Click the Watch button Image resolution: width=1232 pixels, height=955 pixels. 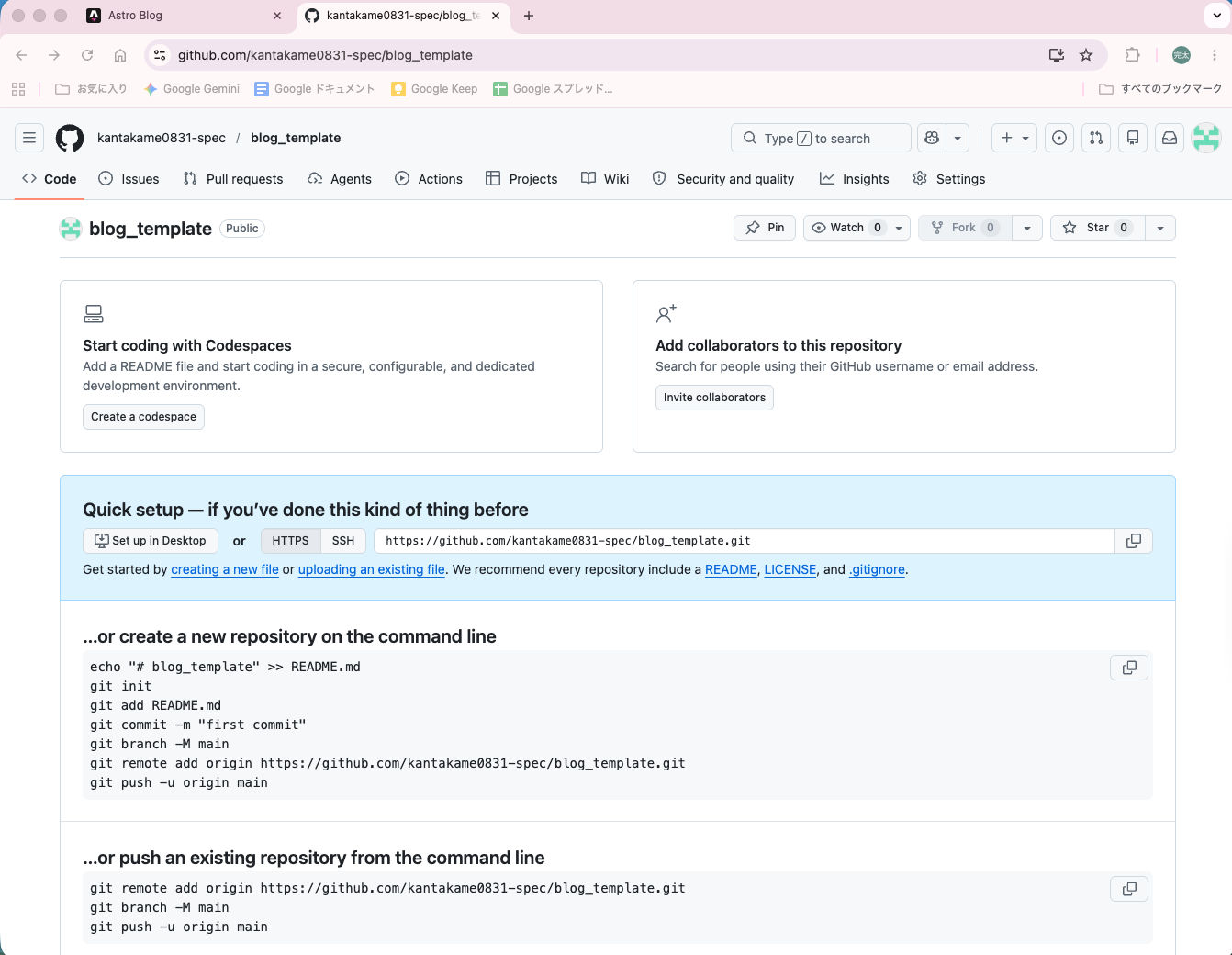(x=846, y=228)
